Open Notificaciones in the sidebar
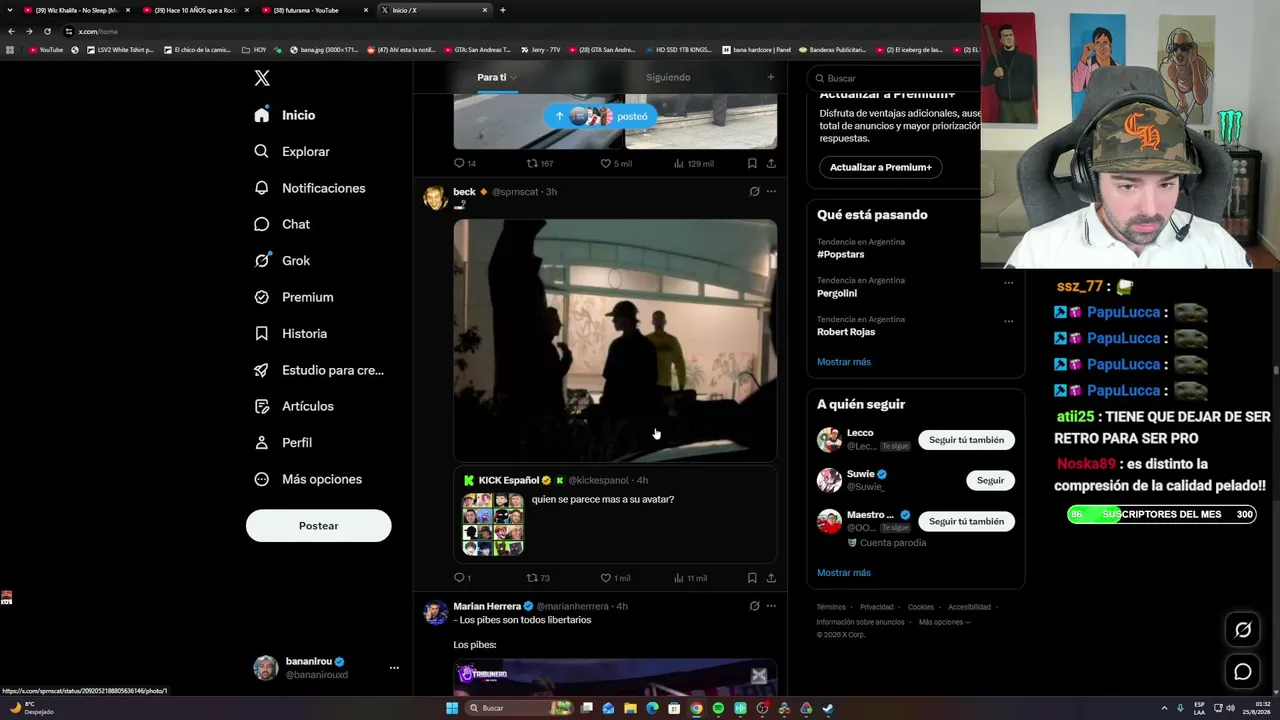 [310, 188]
